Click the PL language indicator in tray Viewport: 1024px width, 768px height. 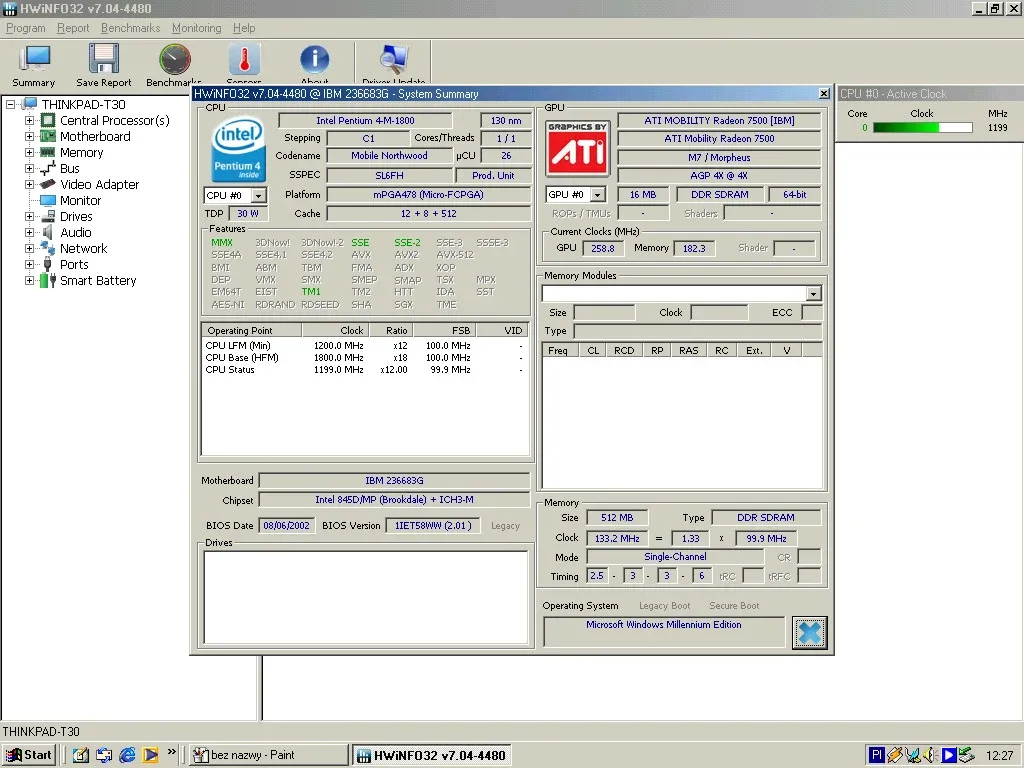876,755
